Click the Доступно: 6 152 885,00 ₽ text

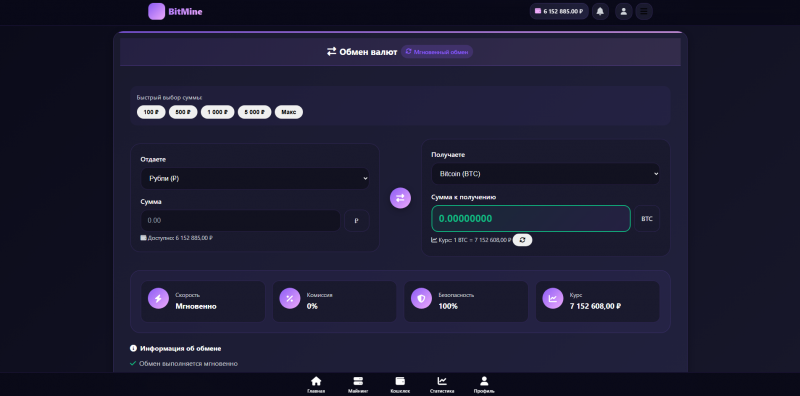click(x=177, y=238)
